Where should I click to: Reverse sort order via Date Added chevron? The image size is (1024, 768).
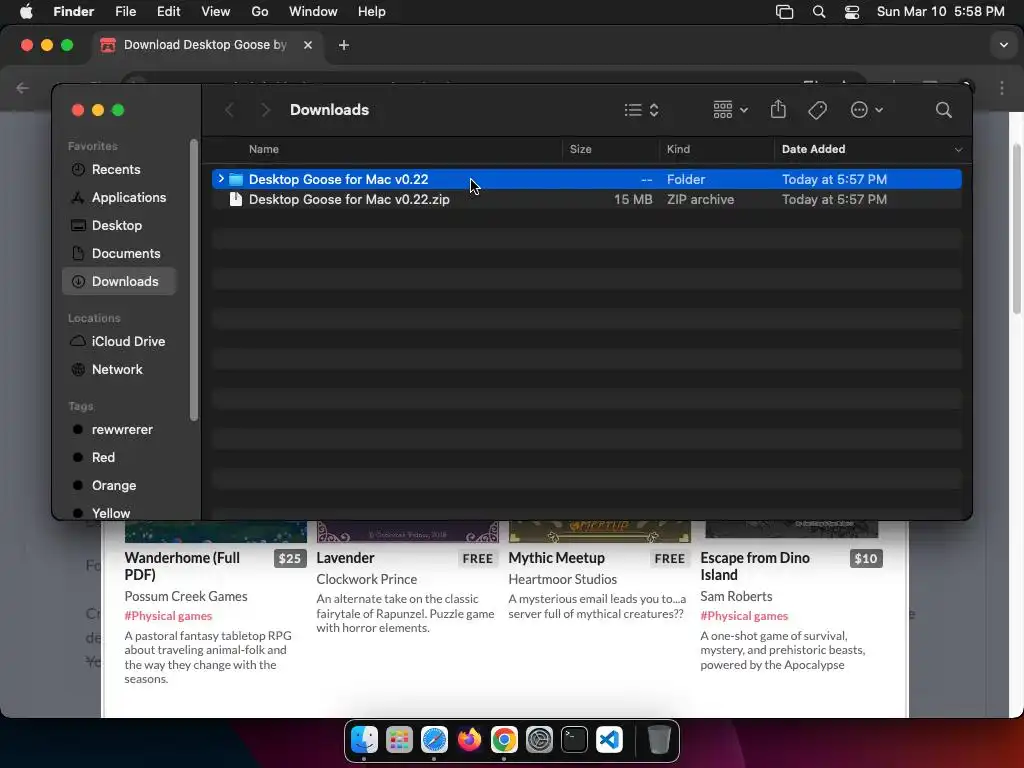[x=958, y=150]
